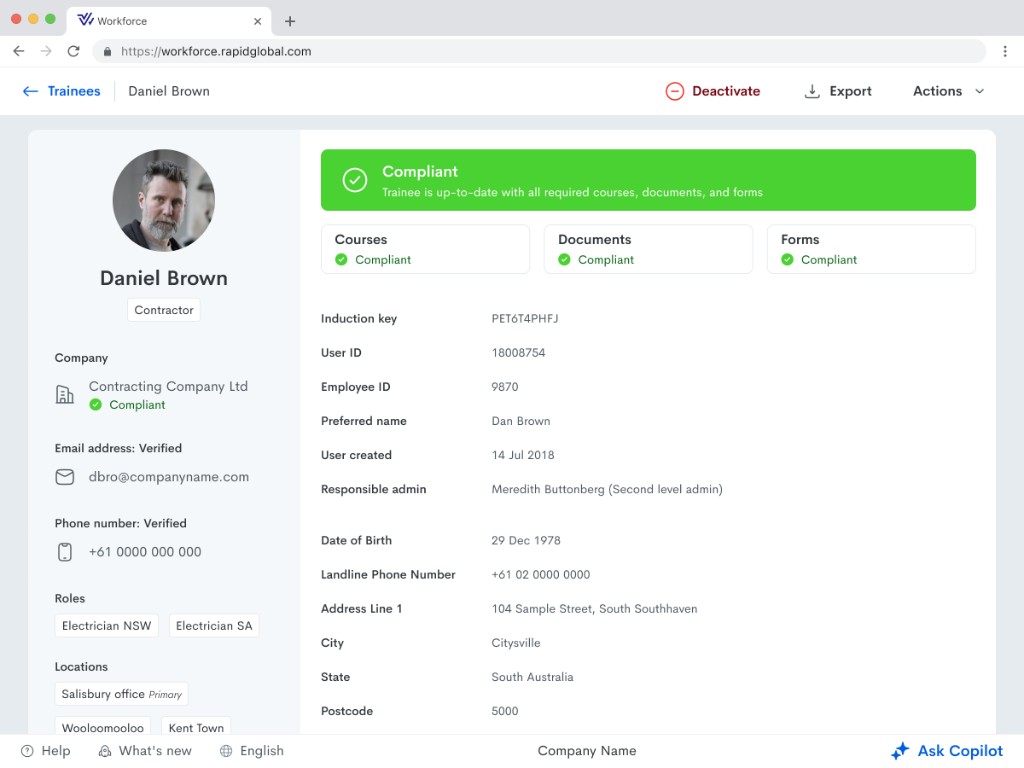Select landline +61 02 0000 0000
Viewport: 1024px width, 768px height.
click(x=541, y=575)
